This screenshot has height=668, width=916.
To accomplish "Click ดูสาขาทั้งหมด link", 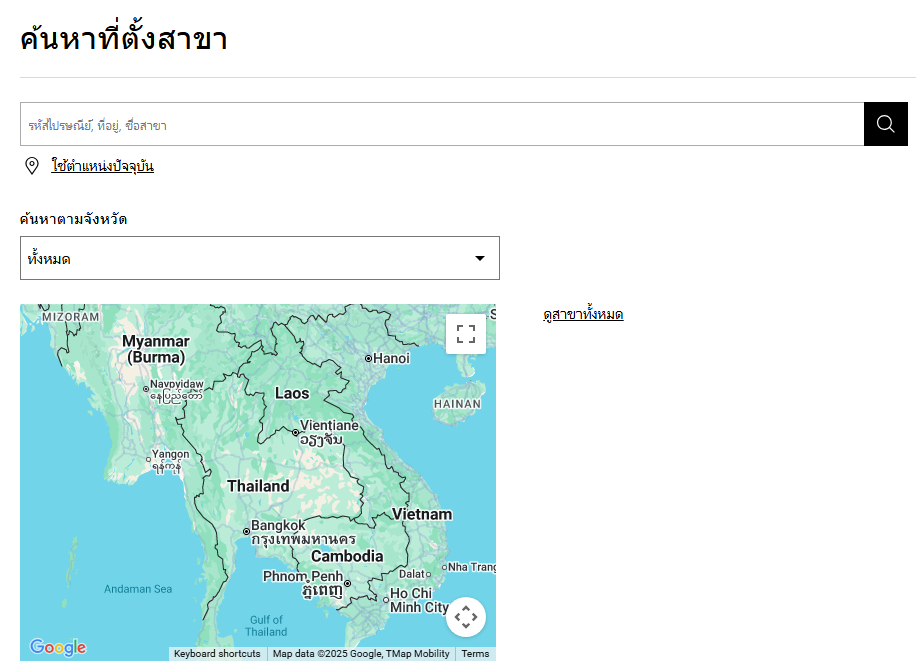I will (583, 314).
